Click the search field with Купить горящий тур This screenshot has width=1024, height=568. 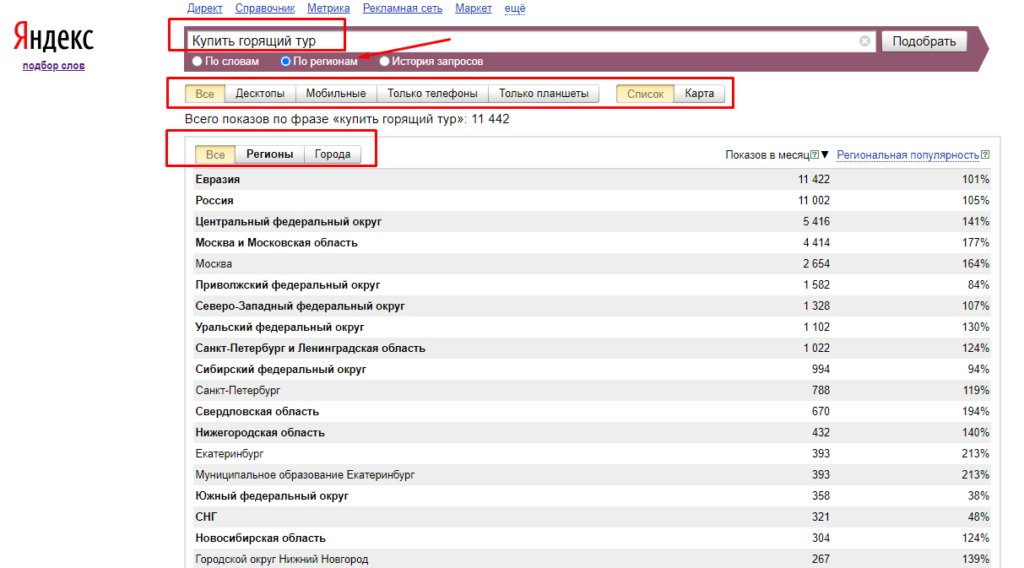pos(520,41)
